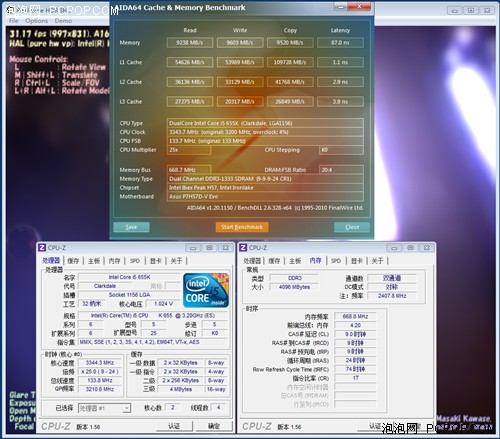Click L3 Cache Read value 27275 MB/s
This screenshot has width=500, height=439.
[x=190, y=102]
